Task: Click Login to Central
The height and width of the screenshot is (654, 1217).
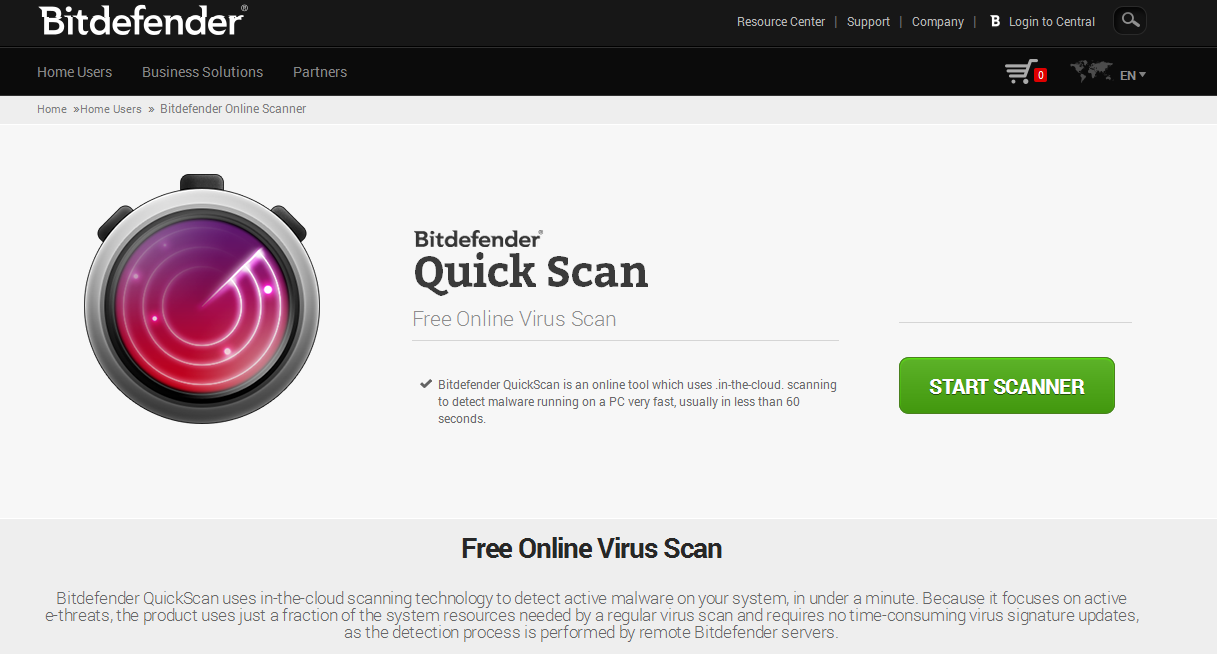Action: pos(1052,21)
